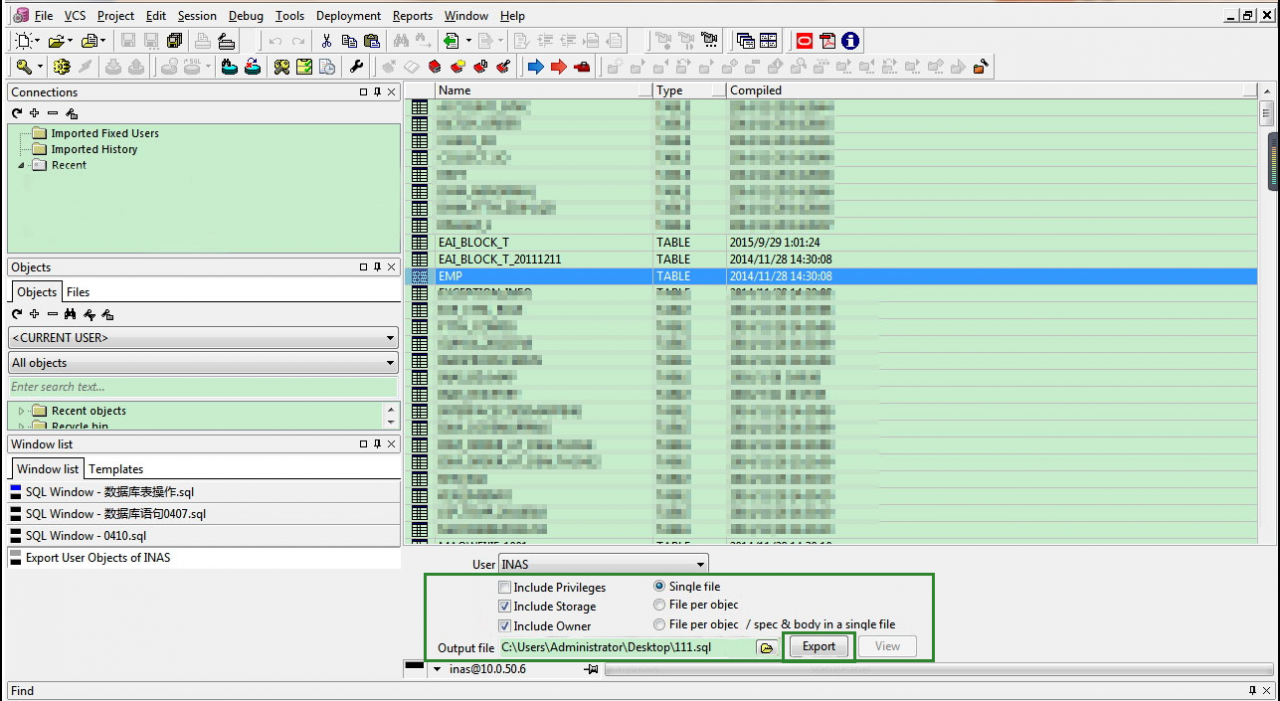Enable the Include Privileges checkbox
Image resolution: width=1280 pixels, height=701 pixels.
point(505,587)
